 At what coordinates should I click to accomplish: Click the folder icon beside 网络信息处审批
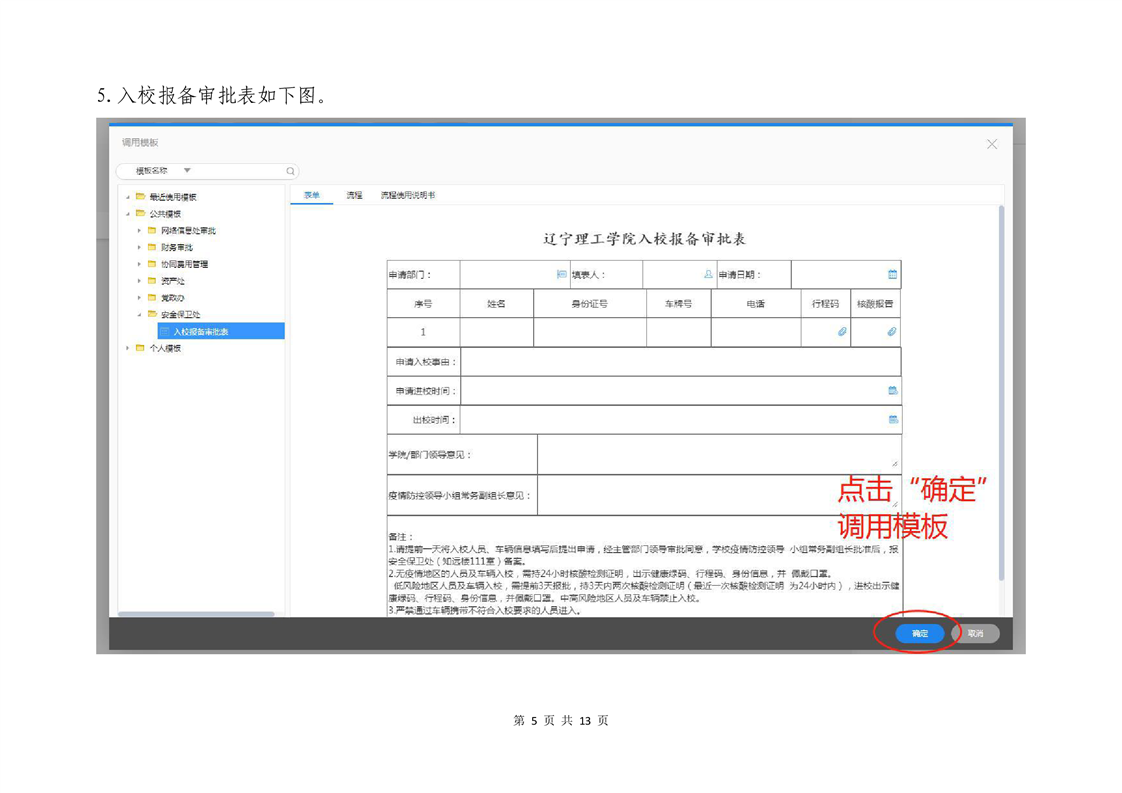[x=152, y=230]
